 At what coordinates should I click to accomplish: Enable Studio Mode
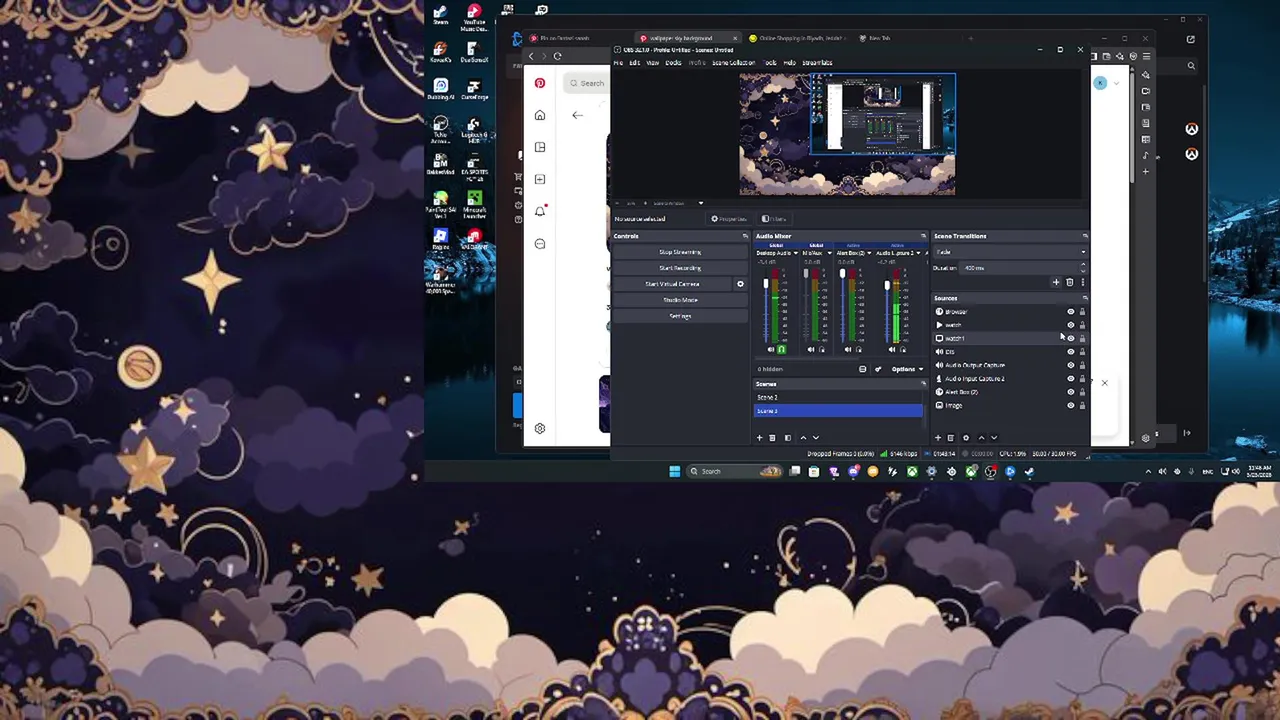pos(680,300)
